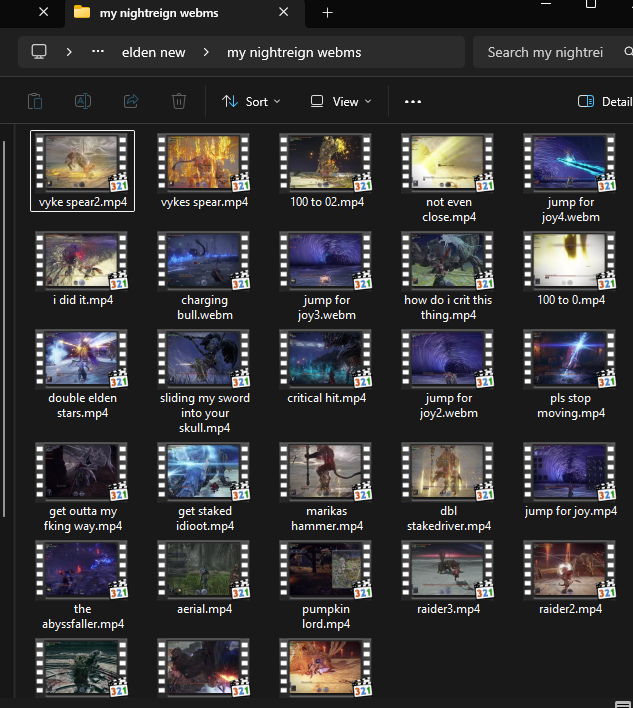Click the share icon in toolbar
The width and height of the screenshot is (633, 708).
tap(131, 101)
